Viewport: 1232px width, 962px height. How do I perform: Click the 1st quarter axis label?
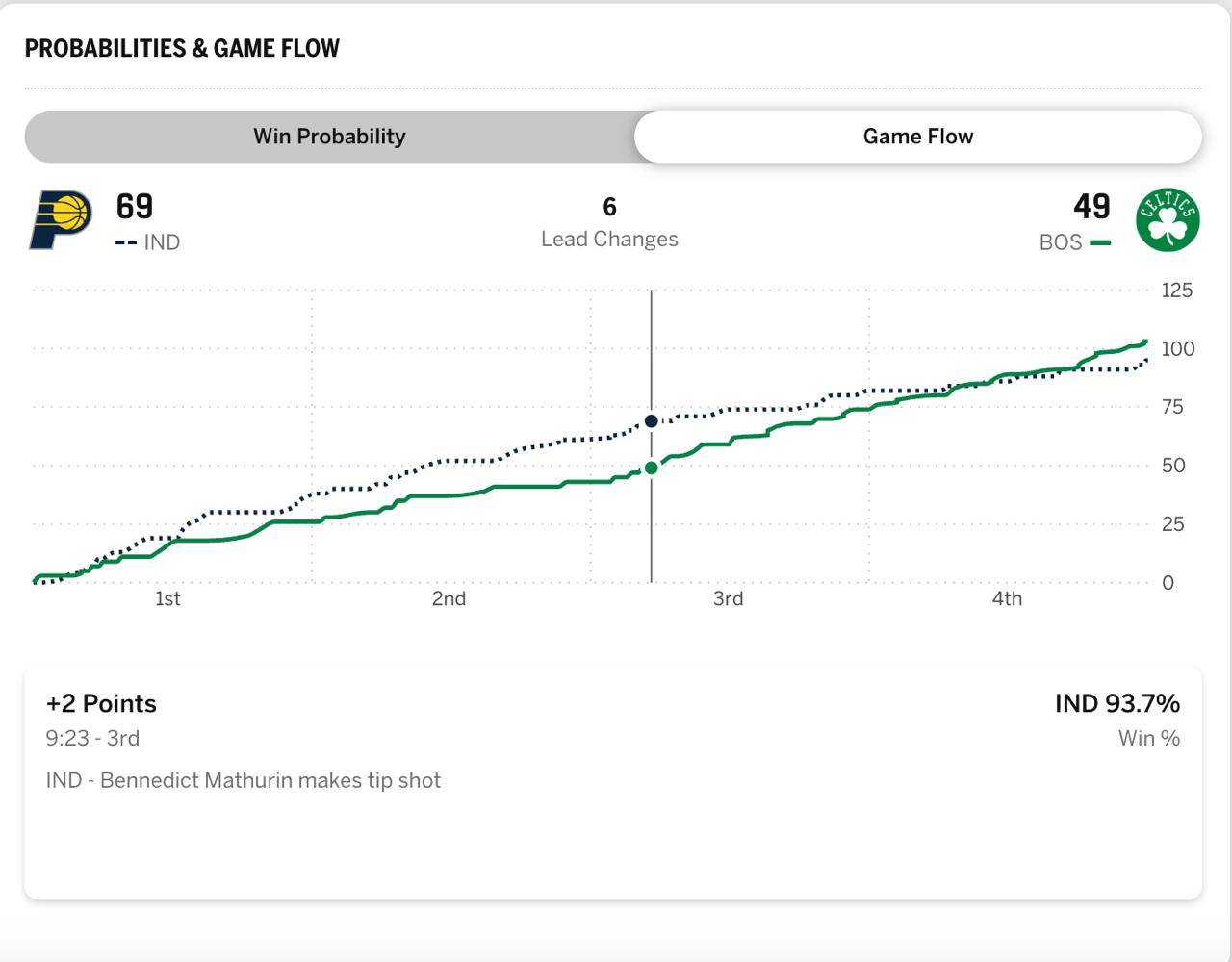click(167, 598)
